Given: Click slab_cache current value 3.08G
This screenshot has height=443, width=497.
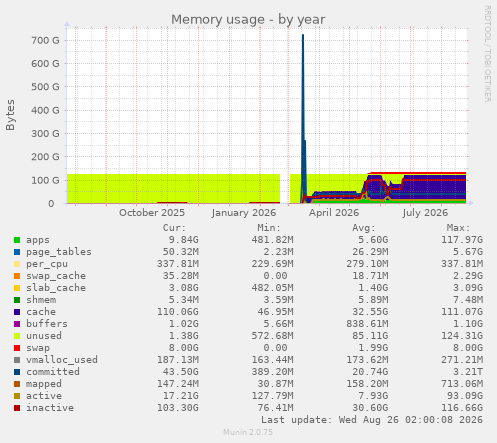Looking at the screenshot, I should point(184,288).
